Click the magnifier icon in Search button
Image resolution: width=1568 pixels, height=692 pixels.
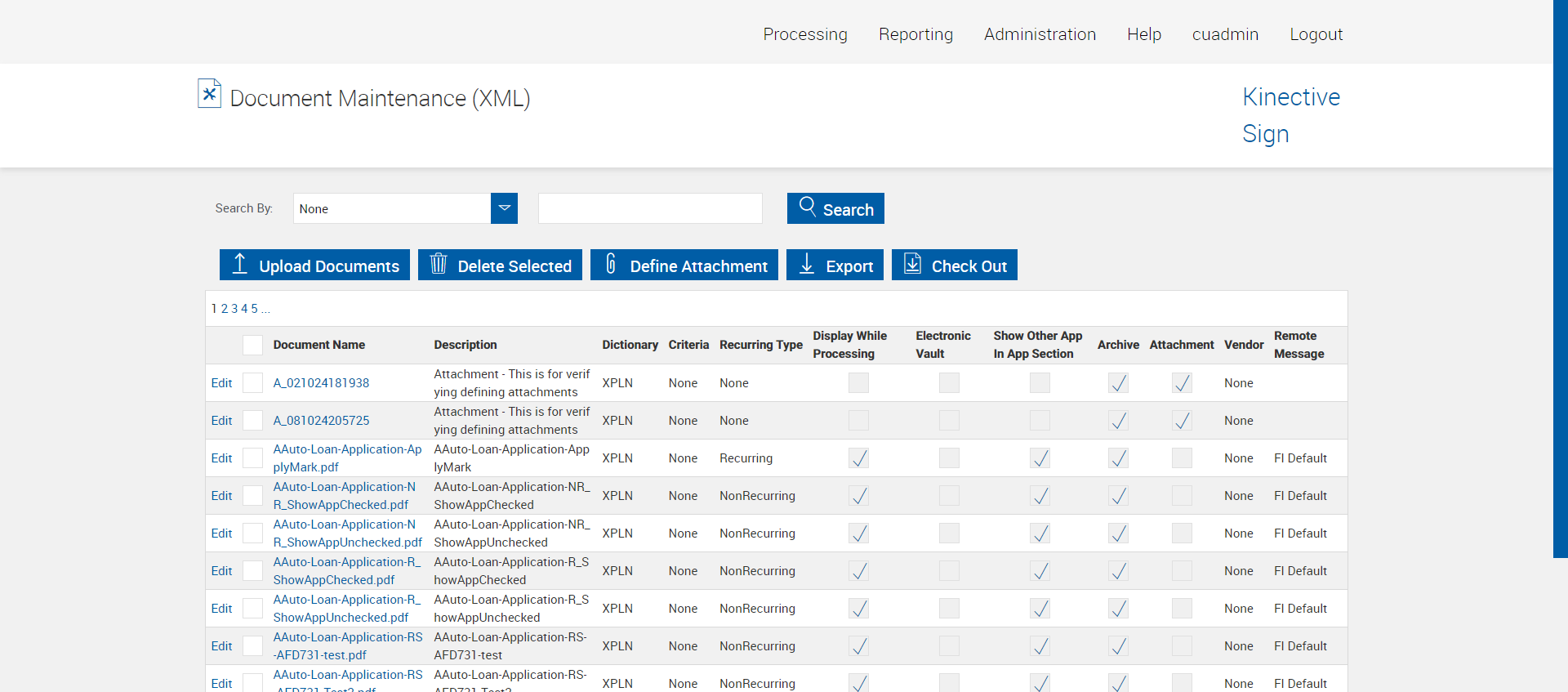[x=807, y=207]
